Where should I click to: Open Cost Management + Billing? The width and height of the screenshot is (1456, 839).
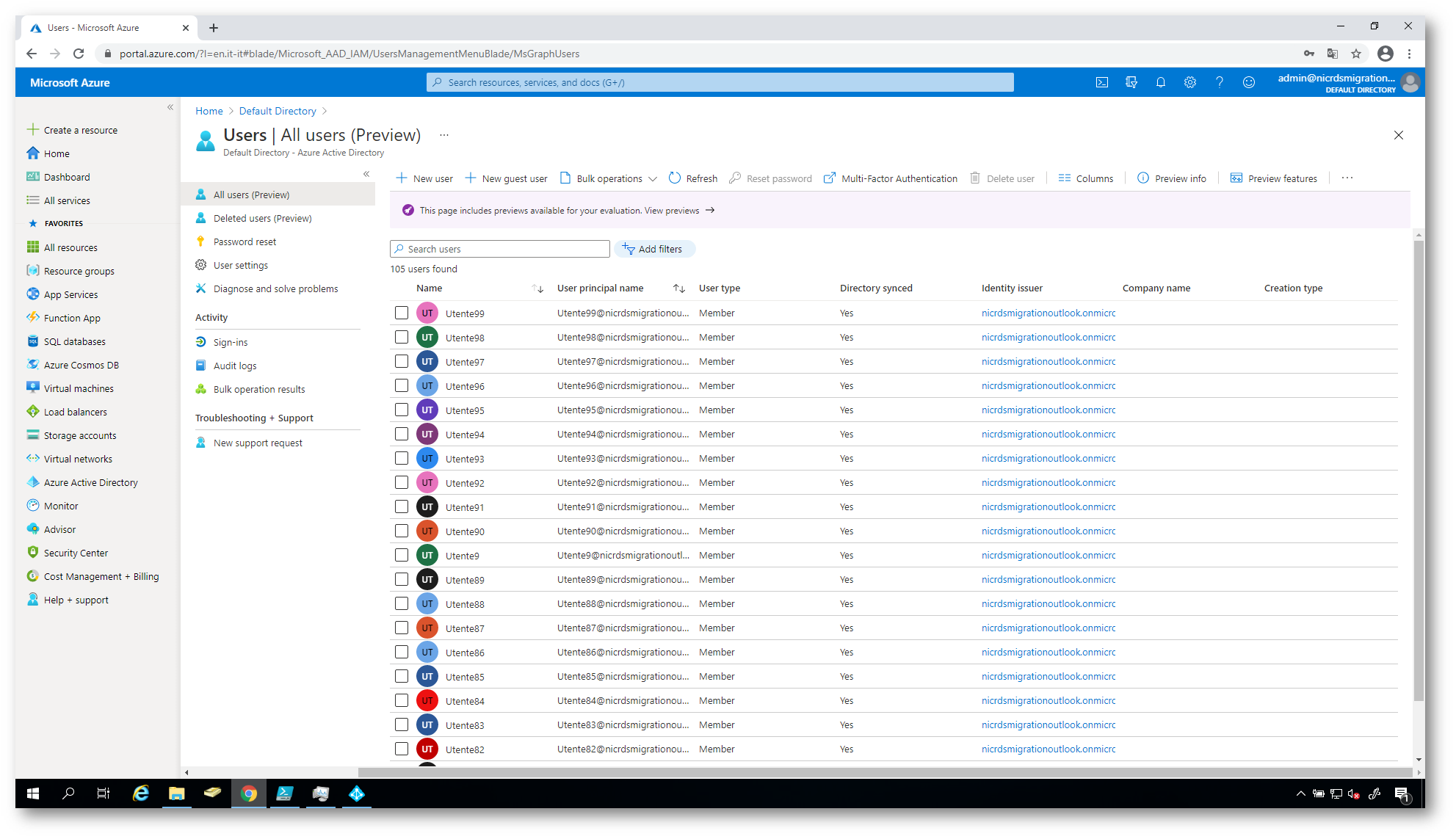101,576
